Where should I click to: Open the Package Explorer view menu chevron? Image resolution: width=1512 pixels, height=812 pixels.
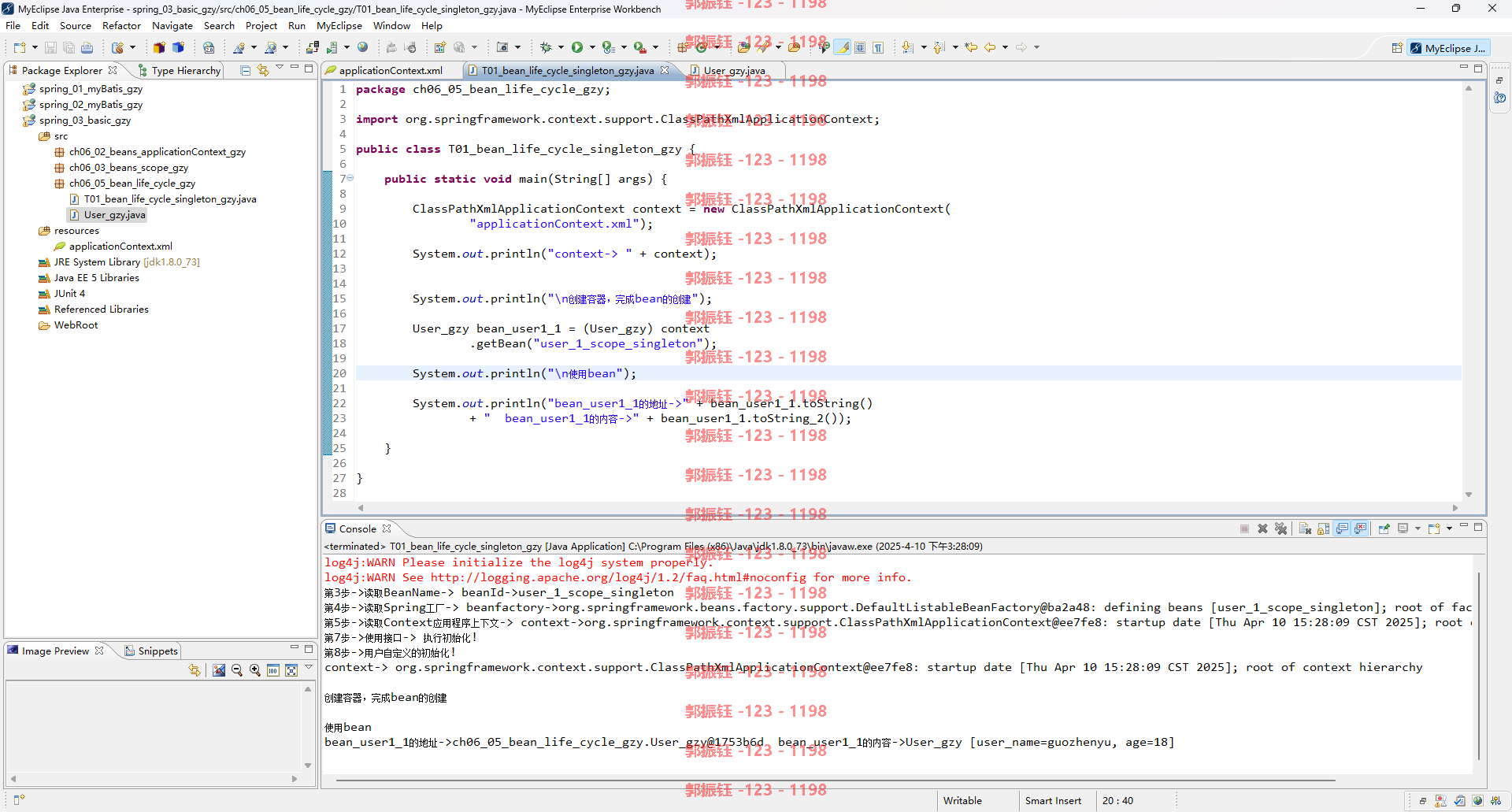(x=280, y=69)
